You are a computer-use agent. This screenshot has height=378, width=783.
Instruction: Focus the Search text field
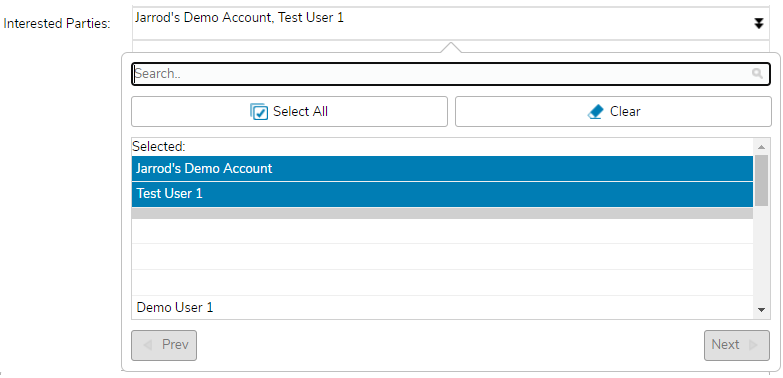451,74
